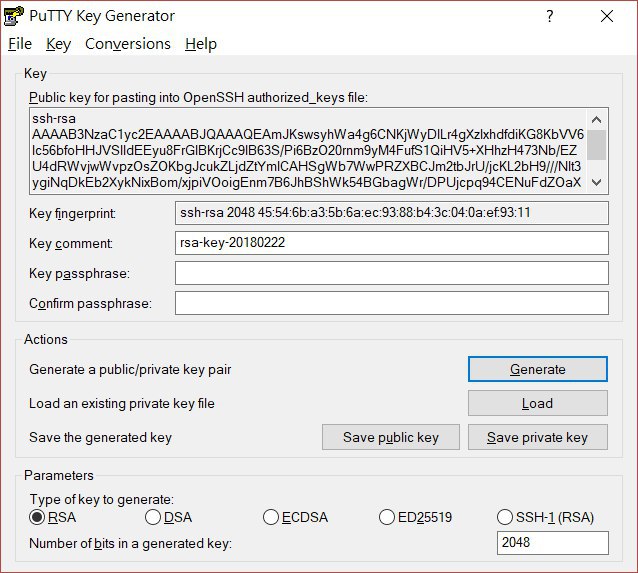Pick the ED25519 key type option

tap(388, 517)
